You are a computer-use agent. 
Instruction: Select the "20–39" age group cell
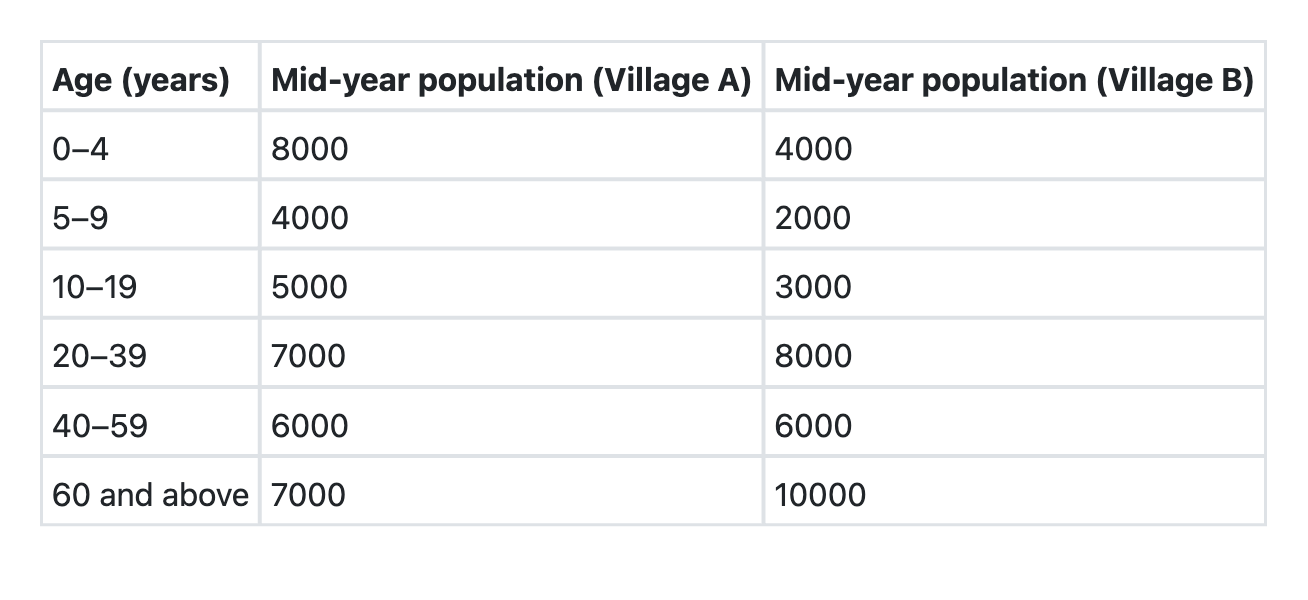(99, 356)
